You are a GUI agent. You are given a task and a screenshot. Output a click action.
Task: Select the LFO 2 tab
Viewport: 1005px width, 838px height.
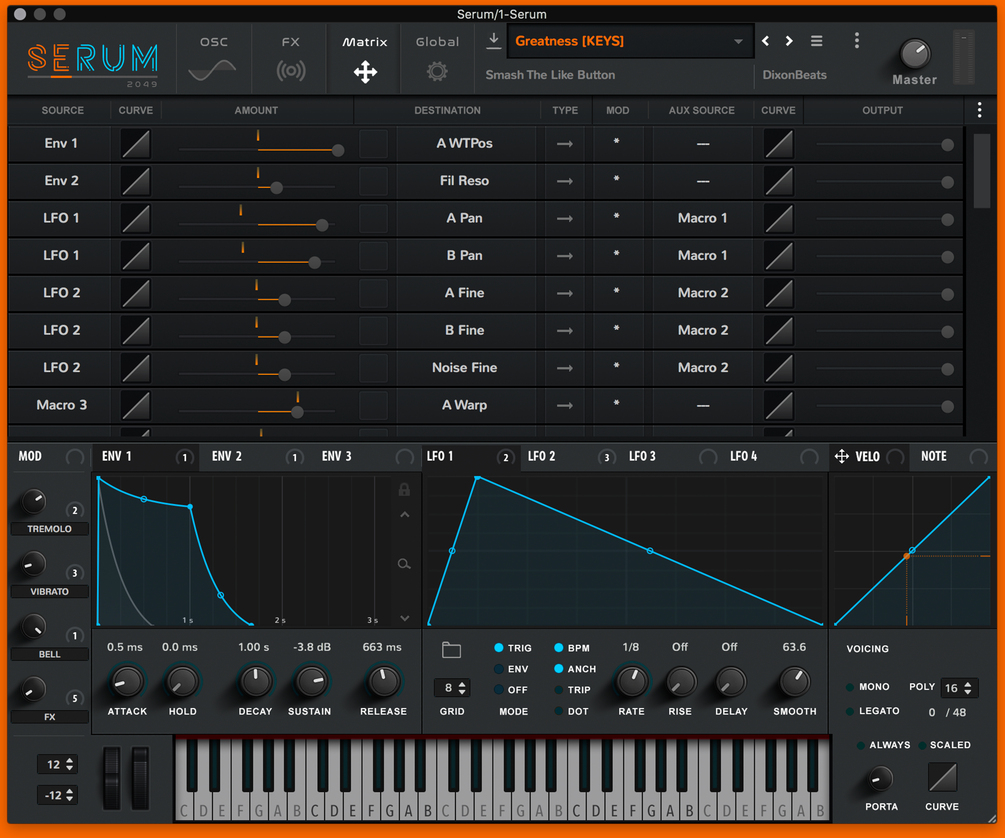click(542, 457)
